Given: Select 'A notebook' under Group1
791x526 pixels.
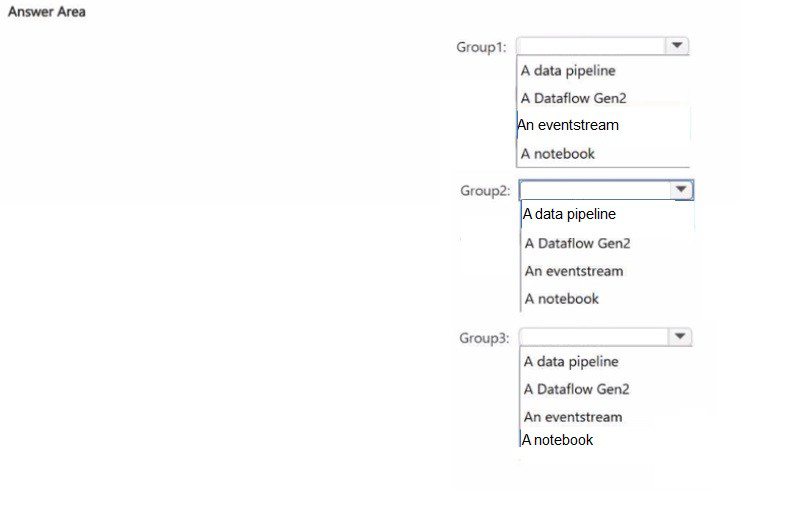Looking at the screenshot, I should 558,153.
